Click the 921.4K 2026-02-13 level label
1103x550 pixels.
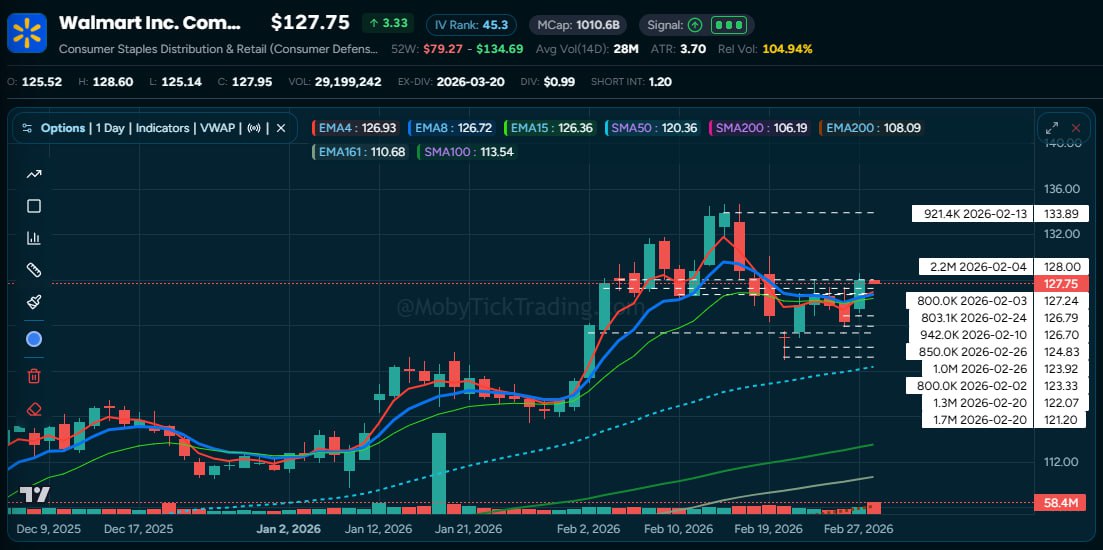(971, 214)
